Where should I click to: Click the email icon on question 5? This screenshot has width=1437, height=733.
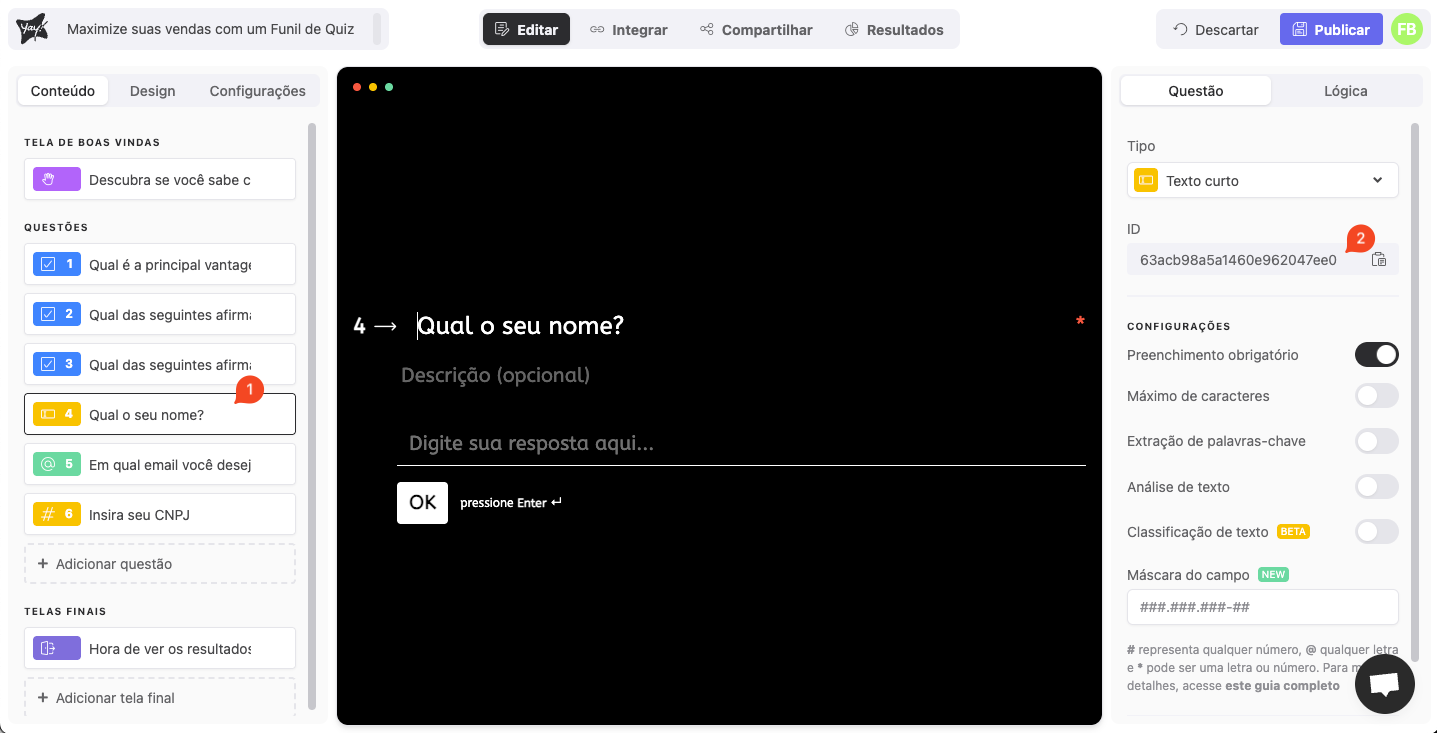tap(46, 464)
